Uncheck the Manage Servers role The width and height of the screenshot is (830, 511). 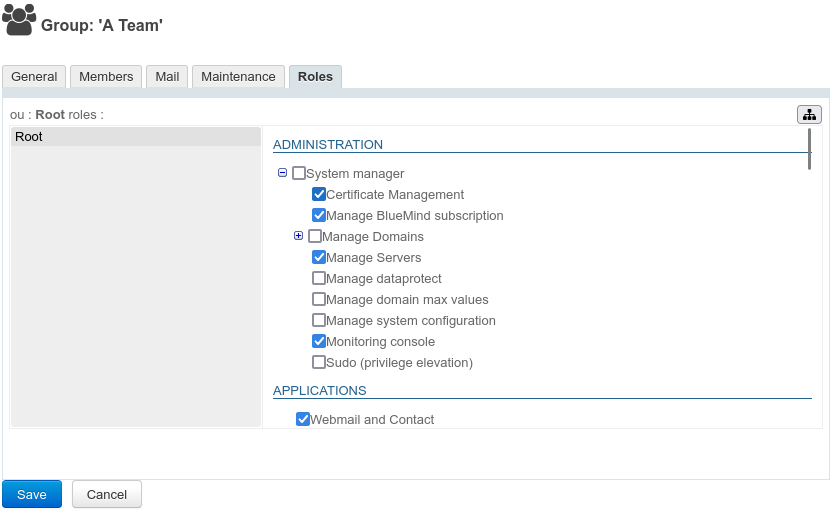click(x=319, y=257)
